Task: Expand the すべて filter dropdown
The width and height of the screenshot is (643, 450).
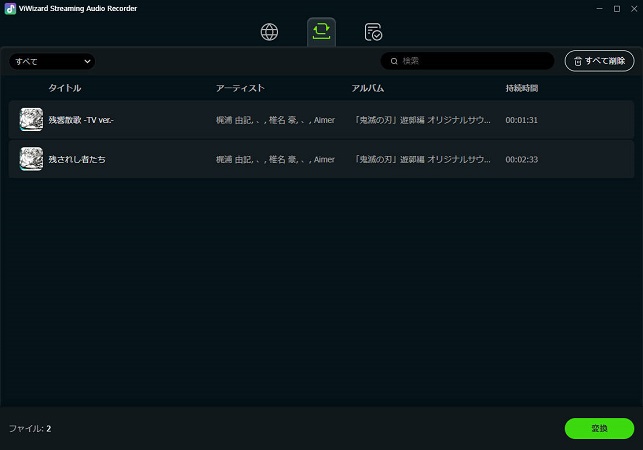Action: [52, 62]
